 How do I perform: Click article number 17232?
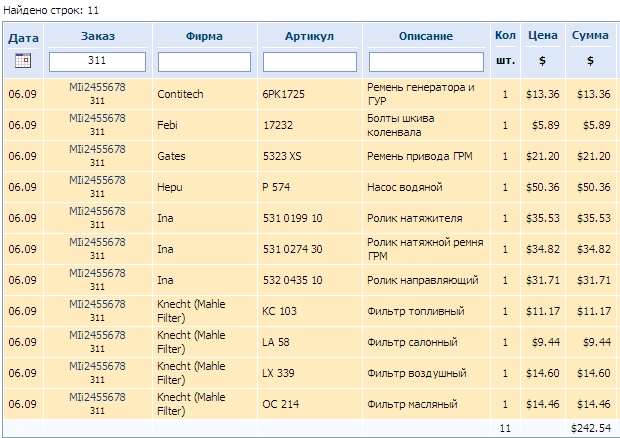278,125
